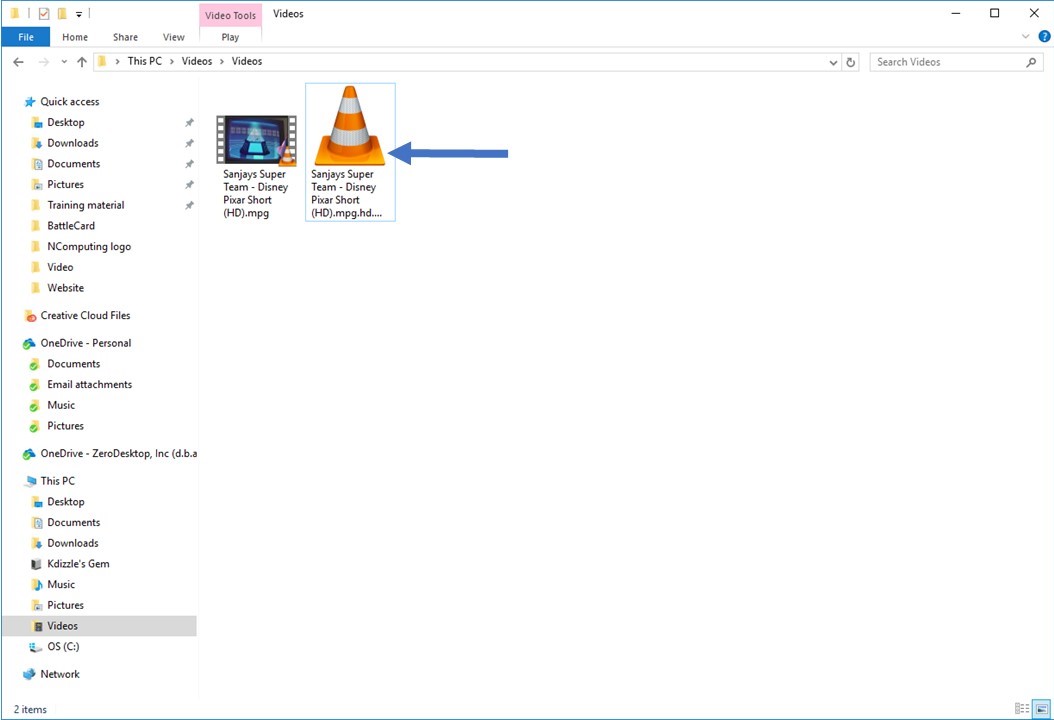
Task: Click the first Videos breadcrumb segment
Action: pyautogui.click(x=196, y=61)
